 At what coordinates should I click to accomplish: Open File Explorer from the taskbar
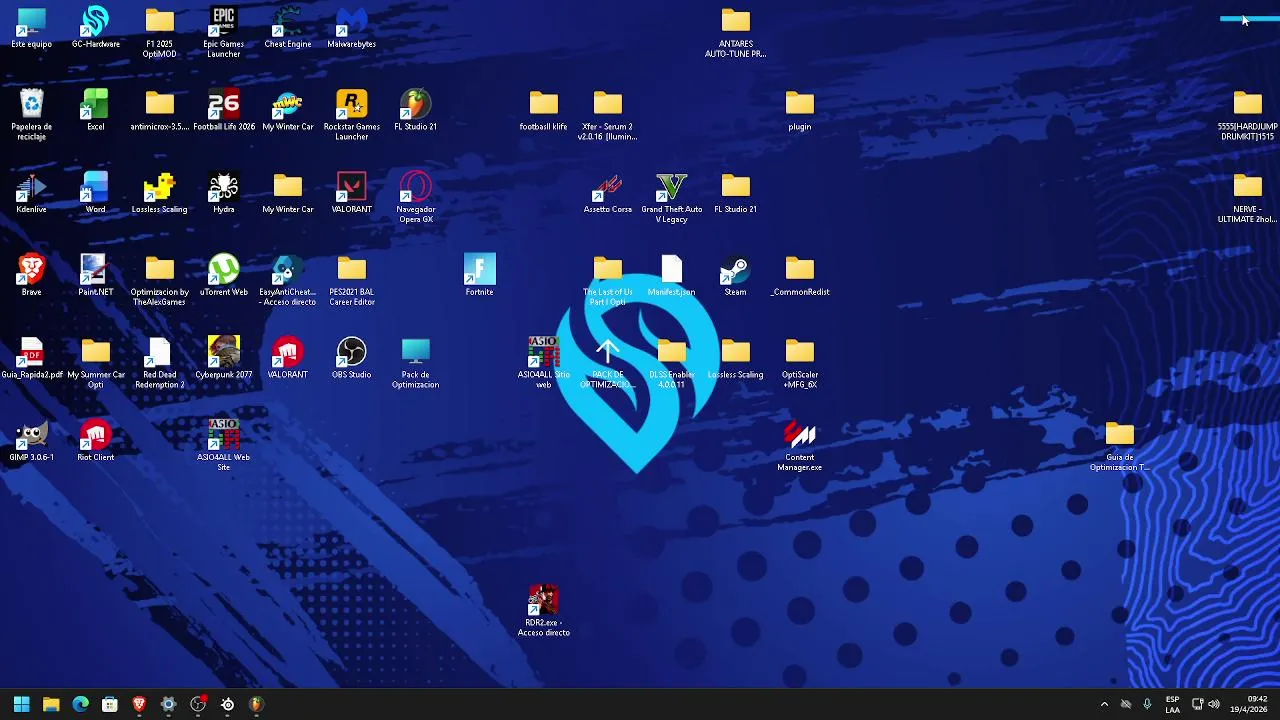tap(51, 704)
